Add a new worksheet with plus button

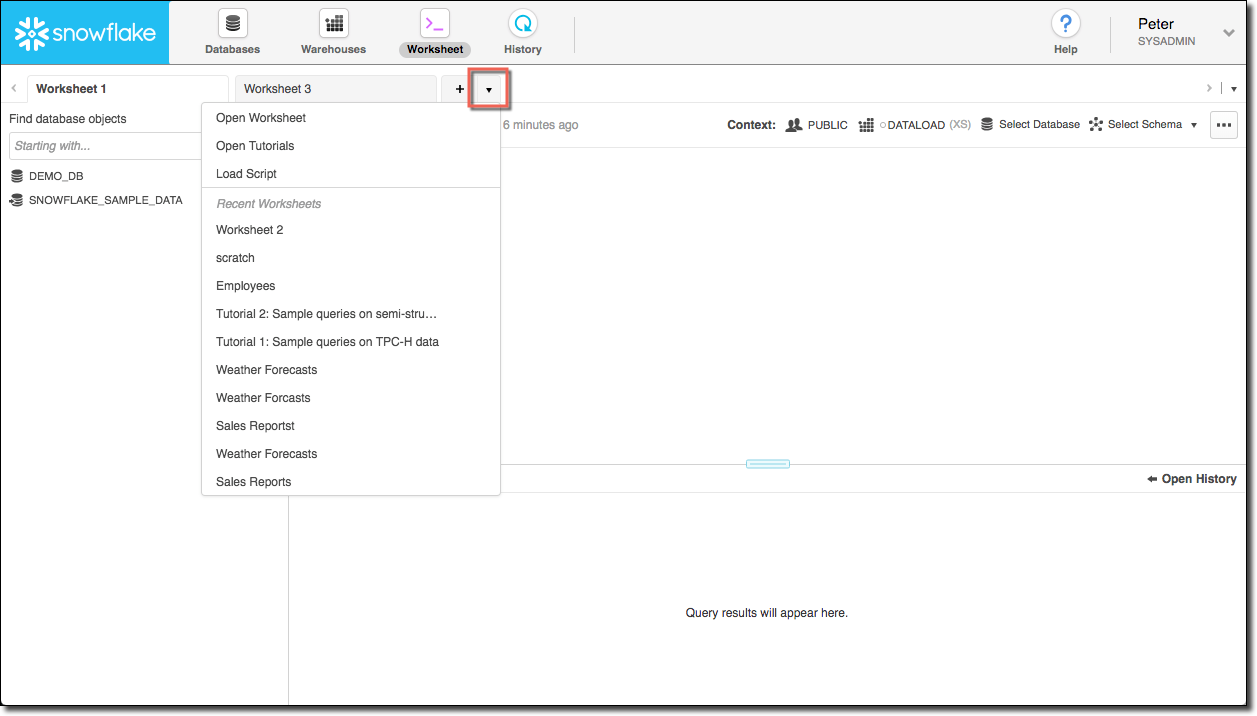click(x=459, y=89)
